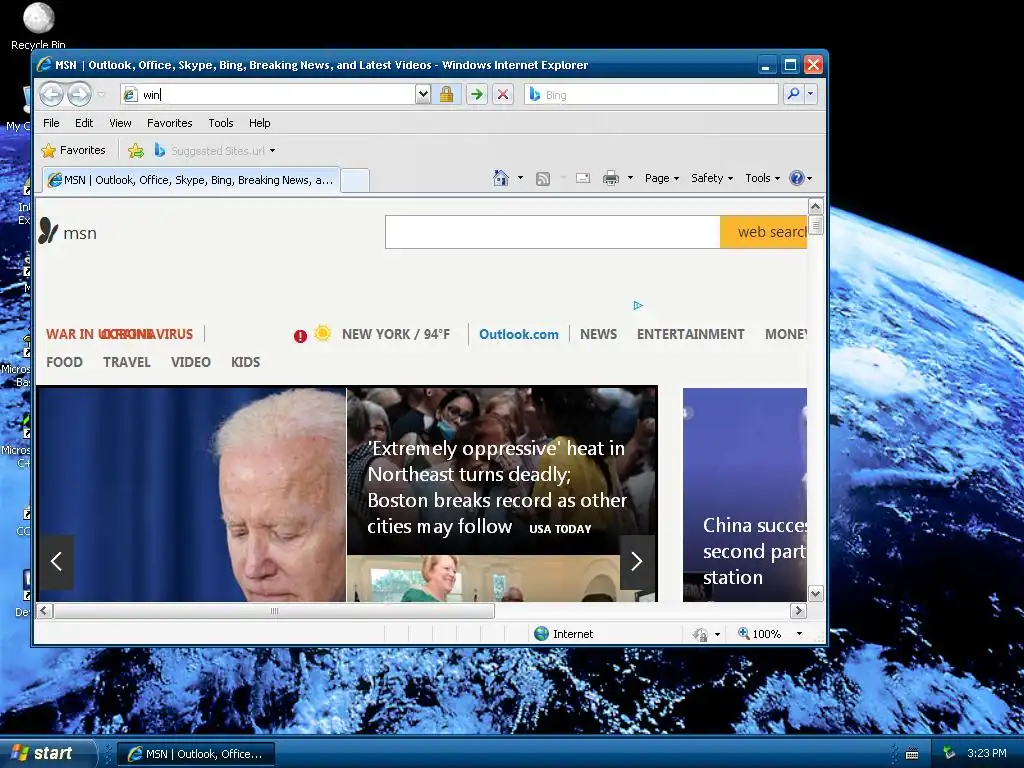Show previous story with carousel left arrow

coord(56,561)
